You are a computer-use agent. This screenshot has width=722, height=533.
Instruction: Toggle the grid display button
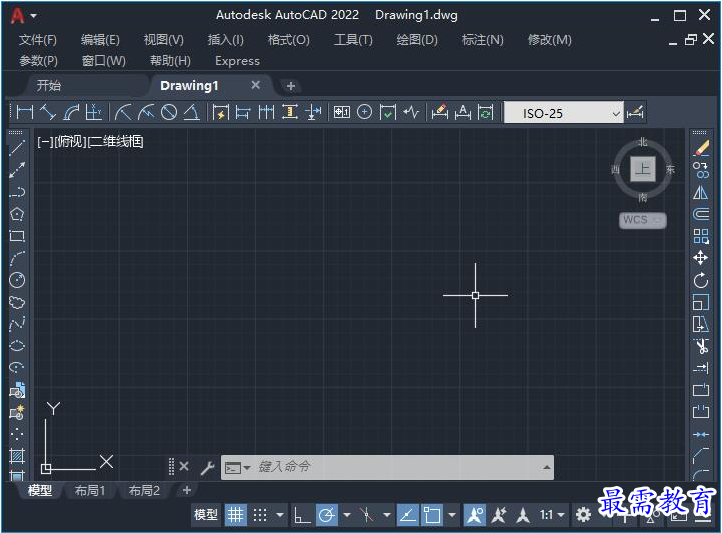pyautogui.click(x=236, y=515)
